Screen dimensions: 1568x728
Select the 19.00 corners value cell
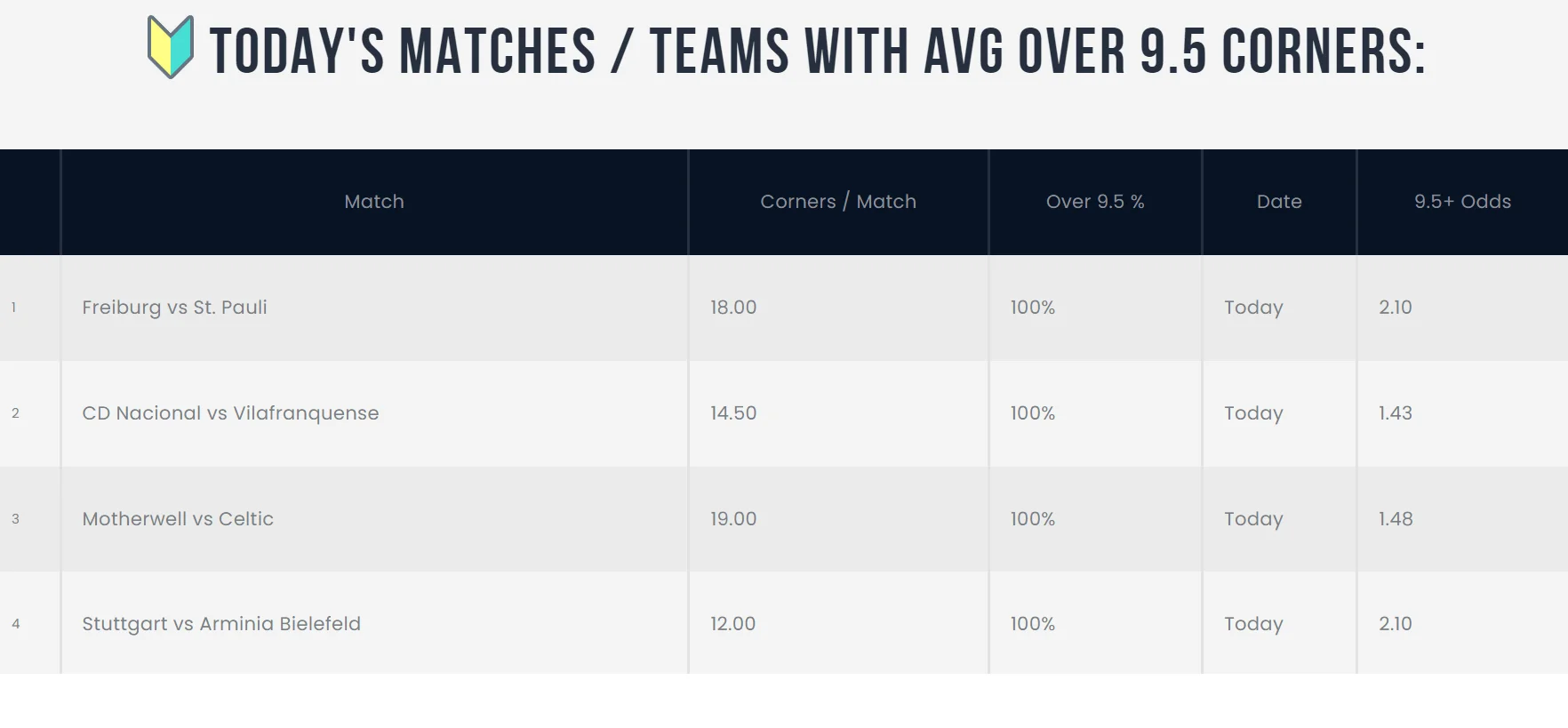[733, 519]
